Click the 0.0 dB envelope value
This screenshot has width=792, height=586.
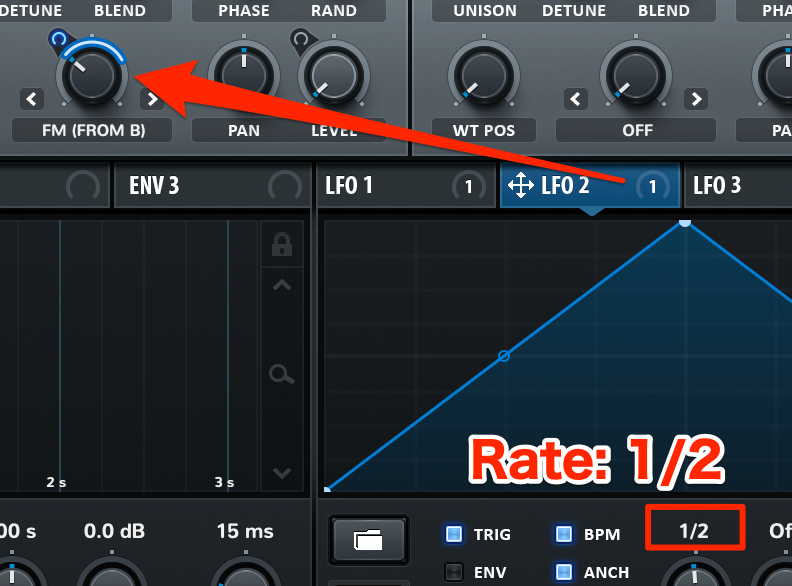(114, 531)
